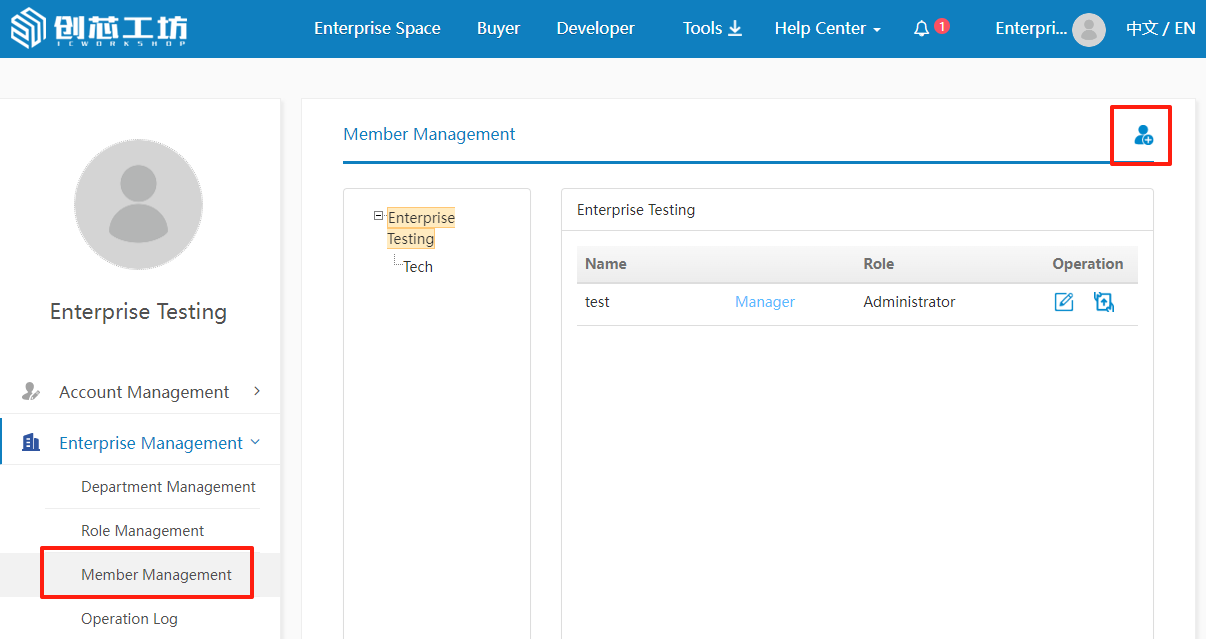
Task: Click the Tools download link
Action: [712, 29]
